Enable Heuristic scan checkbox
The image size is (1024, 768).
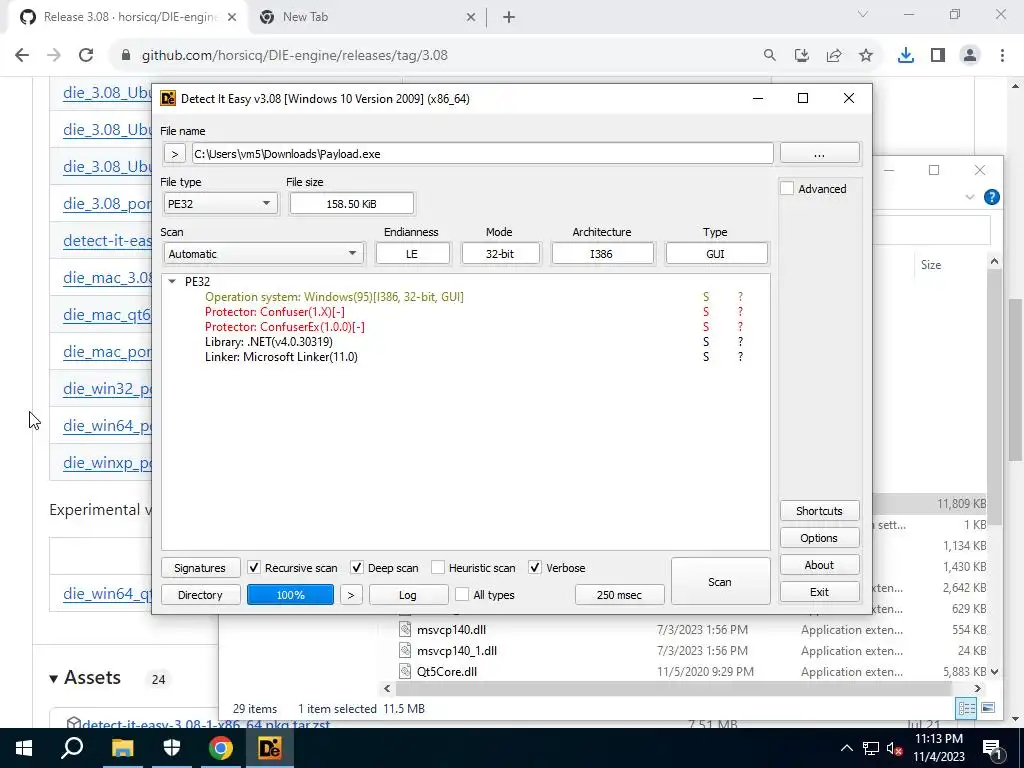pos(438,568)
